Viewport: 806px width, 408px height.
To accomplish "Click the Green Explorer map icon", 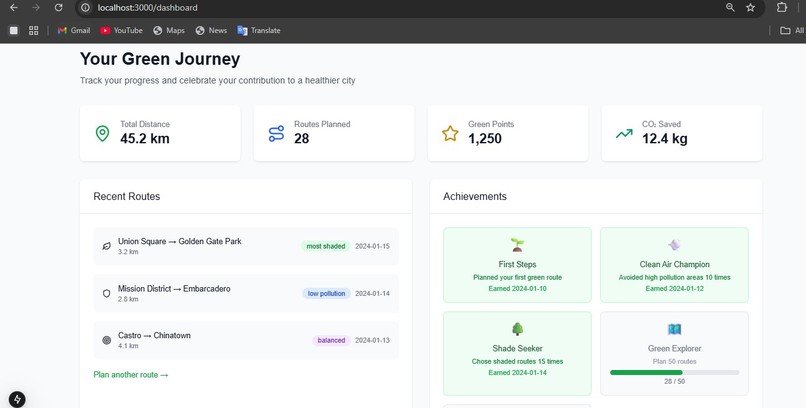I will (674, 329).
